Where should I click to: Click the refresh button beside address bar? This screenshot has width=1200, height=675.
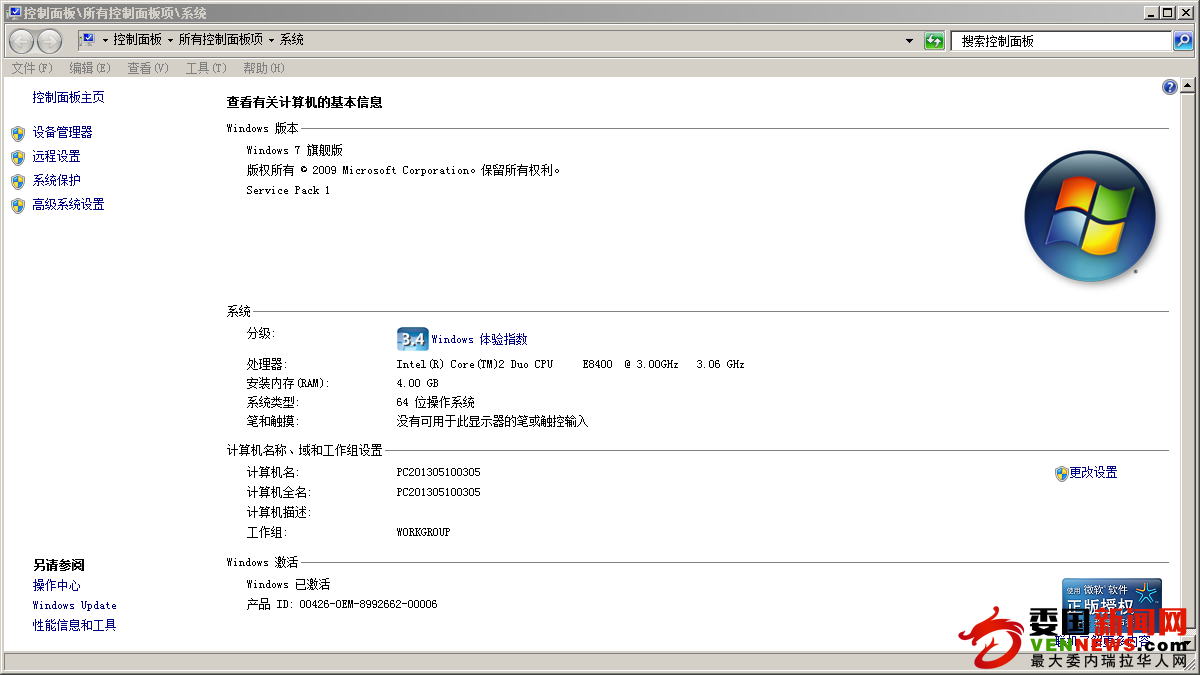tap(934, 41)
